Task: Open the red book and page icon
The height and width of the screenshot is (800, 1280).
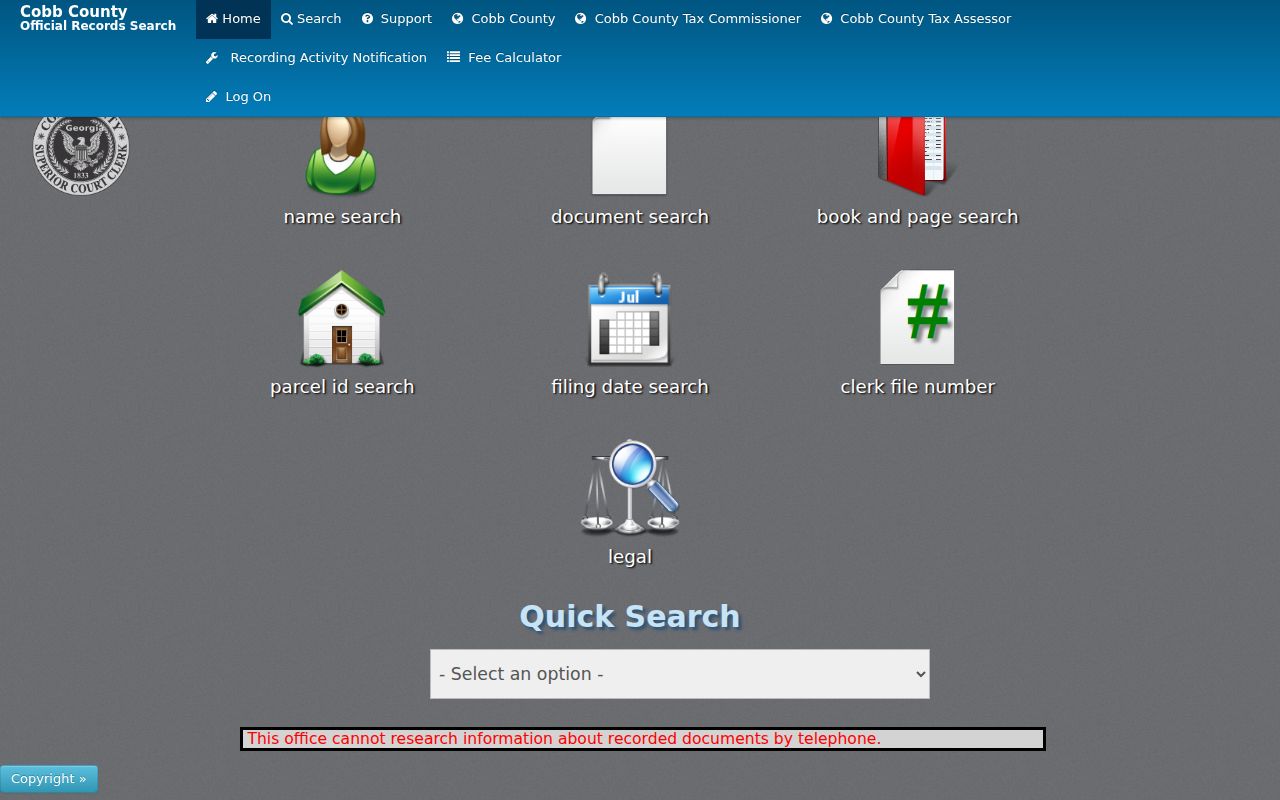Action: pyautogui.click(x=915, y=156)
